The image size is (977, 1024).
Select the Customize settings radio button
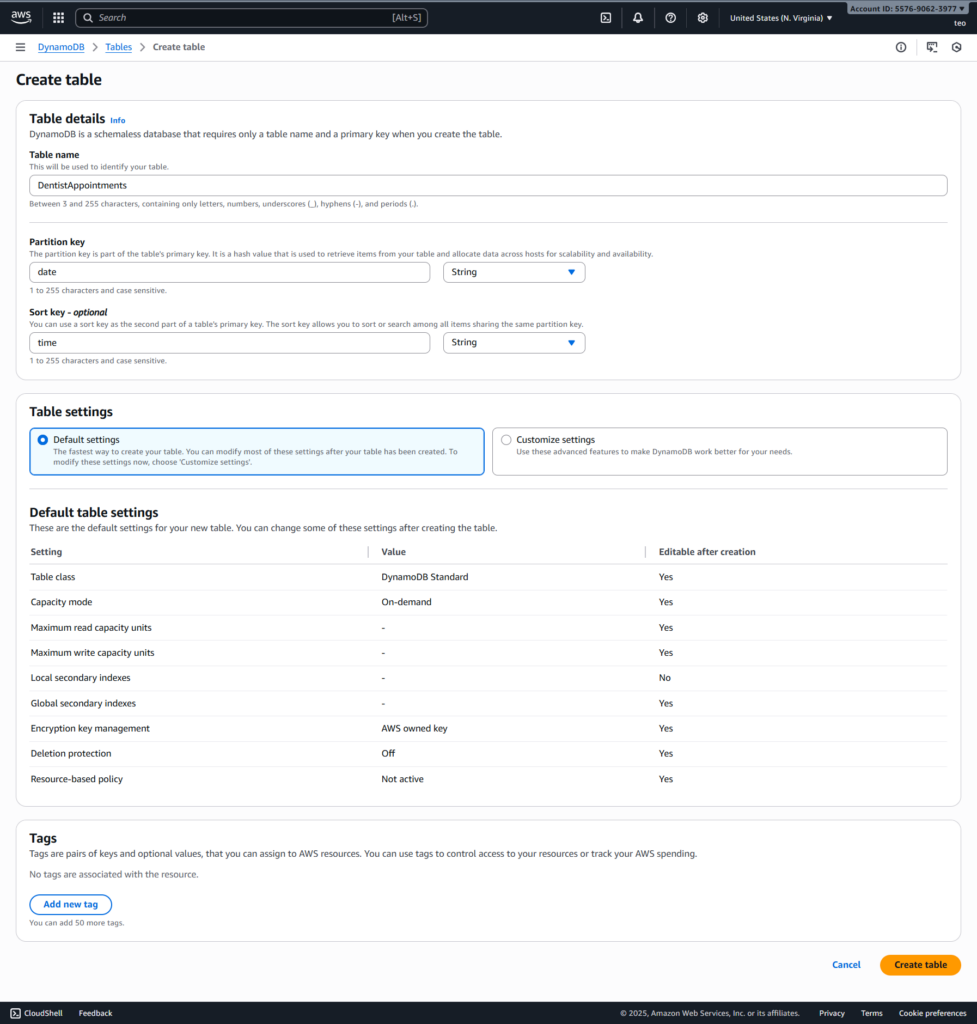(x=506, y=440)
